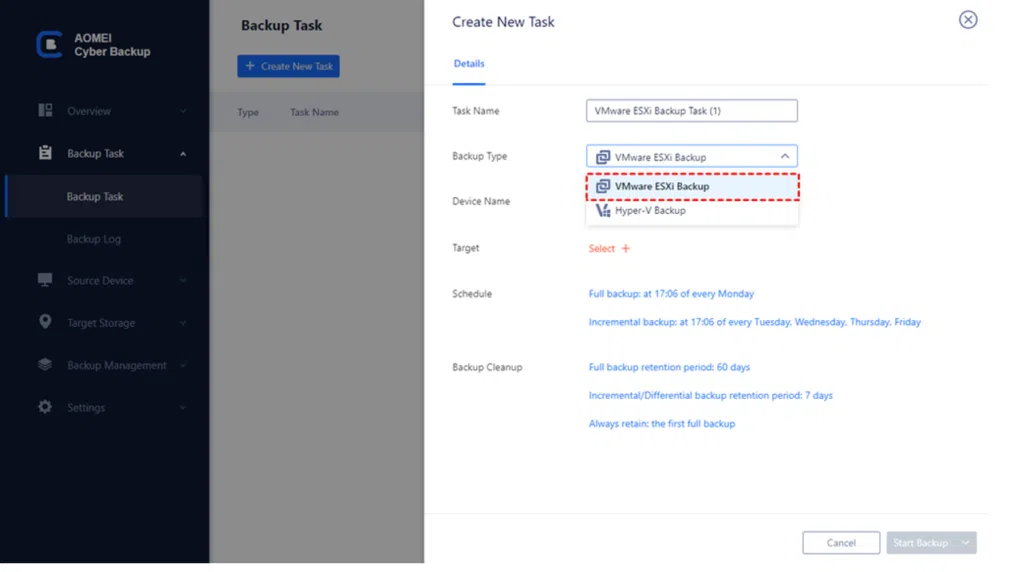Open the Incremental backup schedule link
This screenshot has width=1021, height=572.
(x=755, y=322)
